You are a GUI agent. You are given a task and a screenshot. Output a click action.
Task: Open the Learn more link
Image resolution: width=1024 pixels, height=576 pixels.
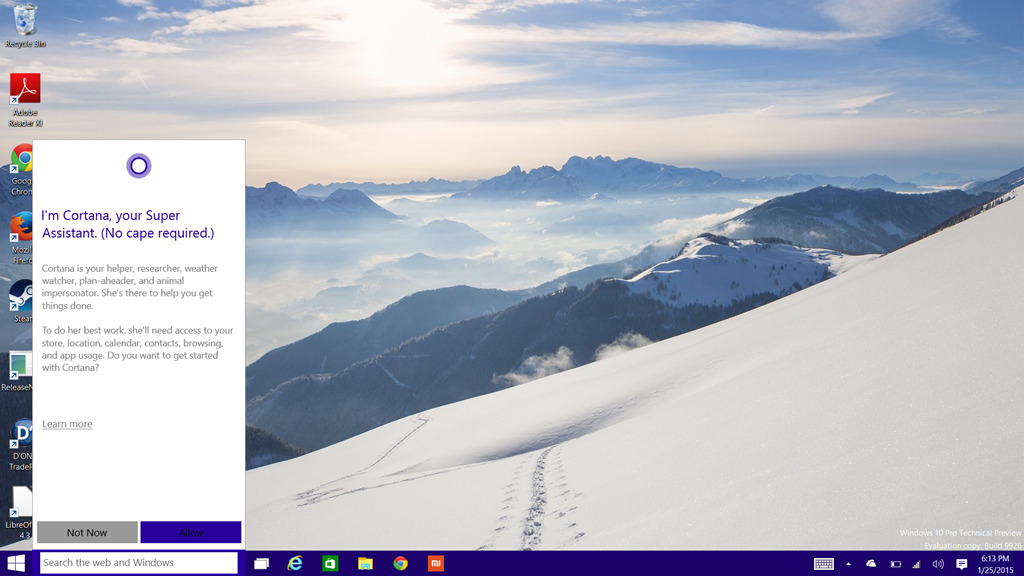coord(66,423)
